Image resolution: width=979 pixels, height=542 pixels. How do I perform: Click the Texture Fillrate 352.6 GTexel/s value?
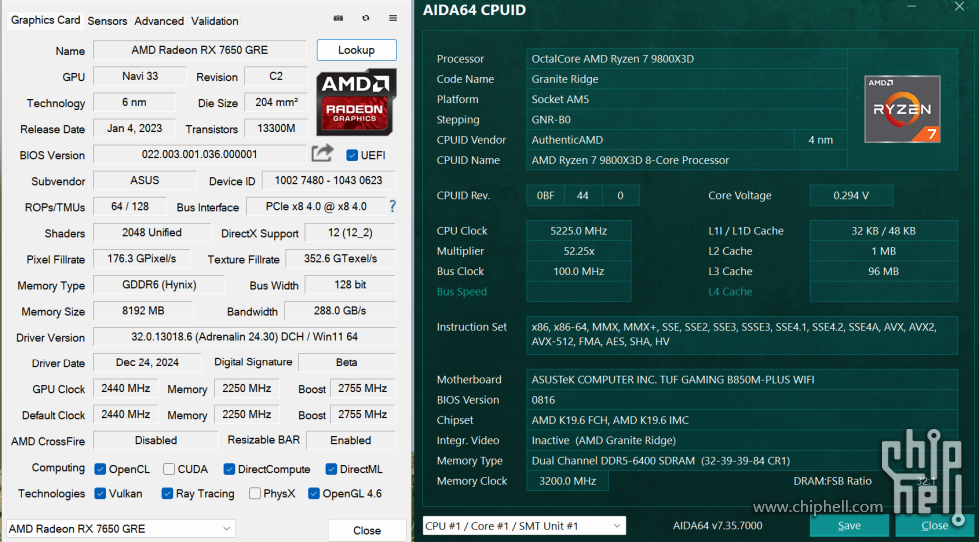340,259
